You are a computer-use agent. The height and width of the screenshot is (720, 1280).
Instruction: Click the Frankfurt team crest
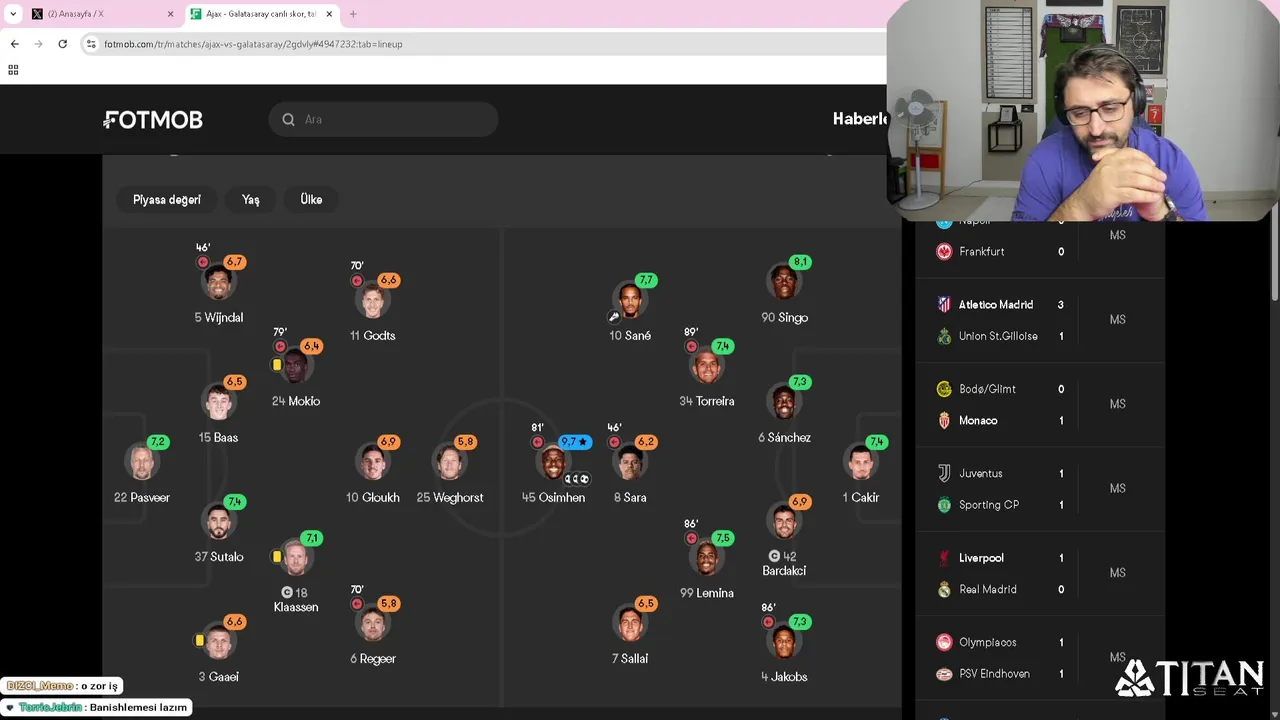tap(944, 252)
